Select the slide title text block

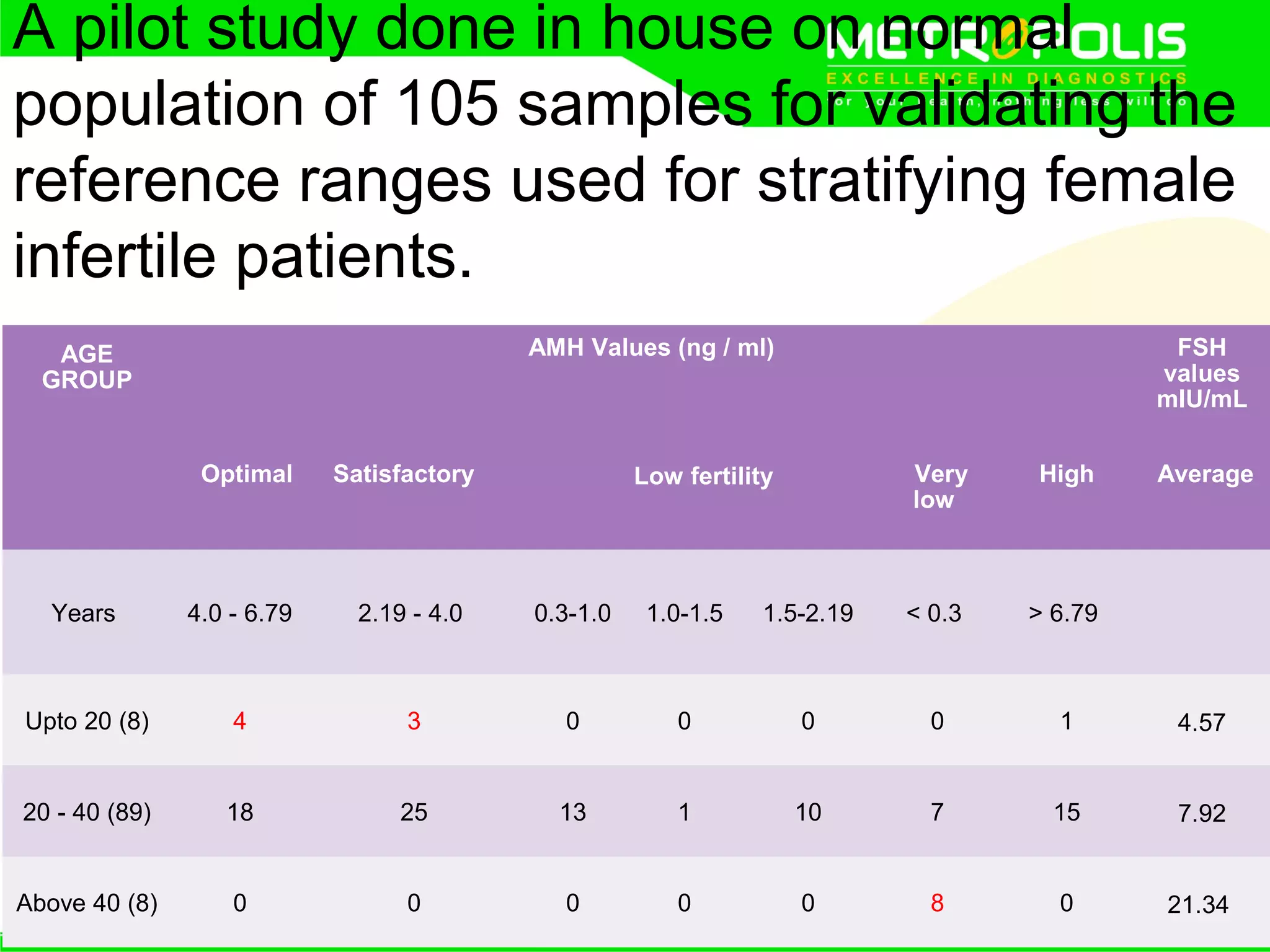[625, 143]
